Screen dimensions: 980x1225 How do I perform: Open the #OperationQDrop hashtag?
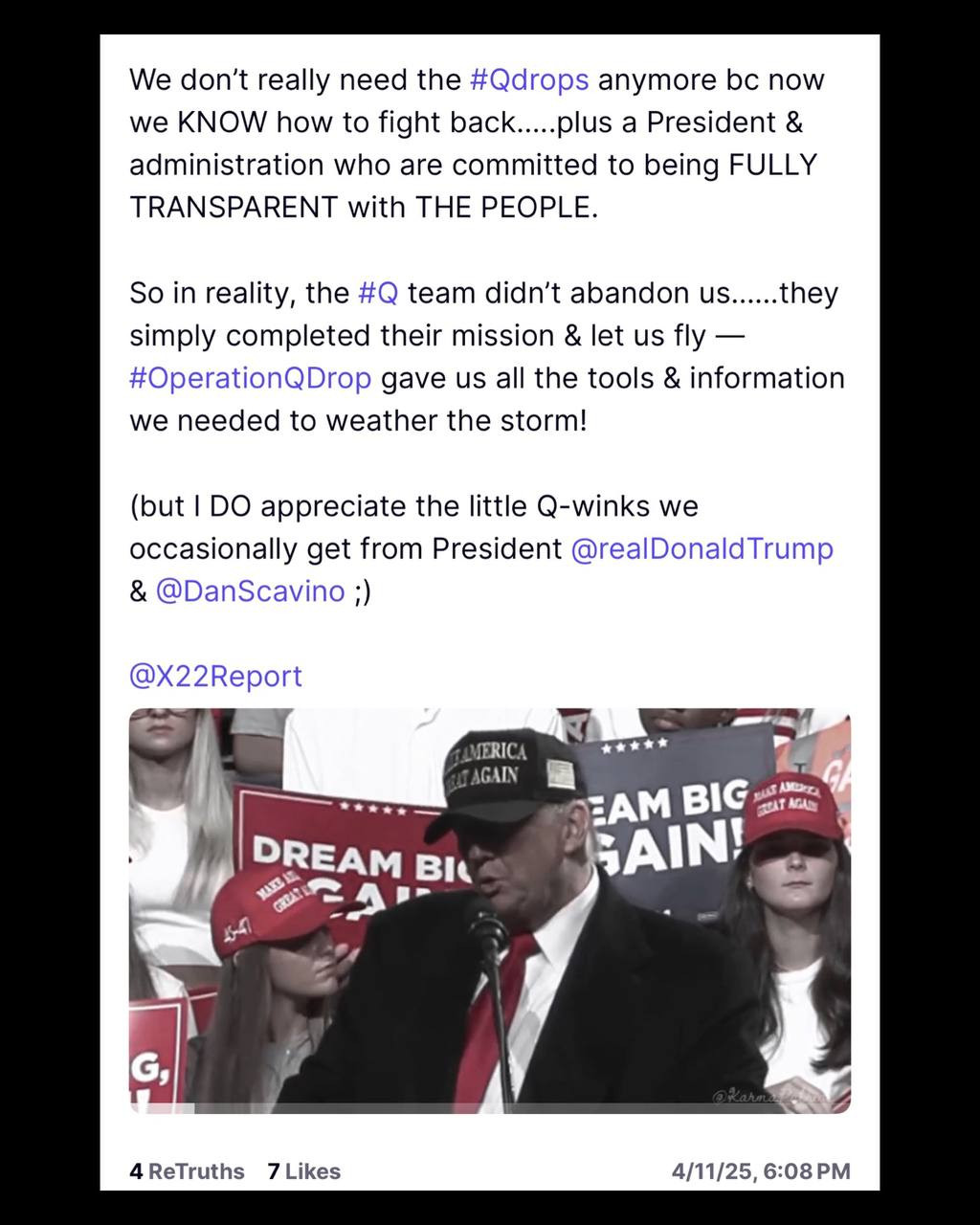pyautogui.click(x=250, y=378)
